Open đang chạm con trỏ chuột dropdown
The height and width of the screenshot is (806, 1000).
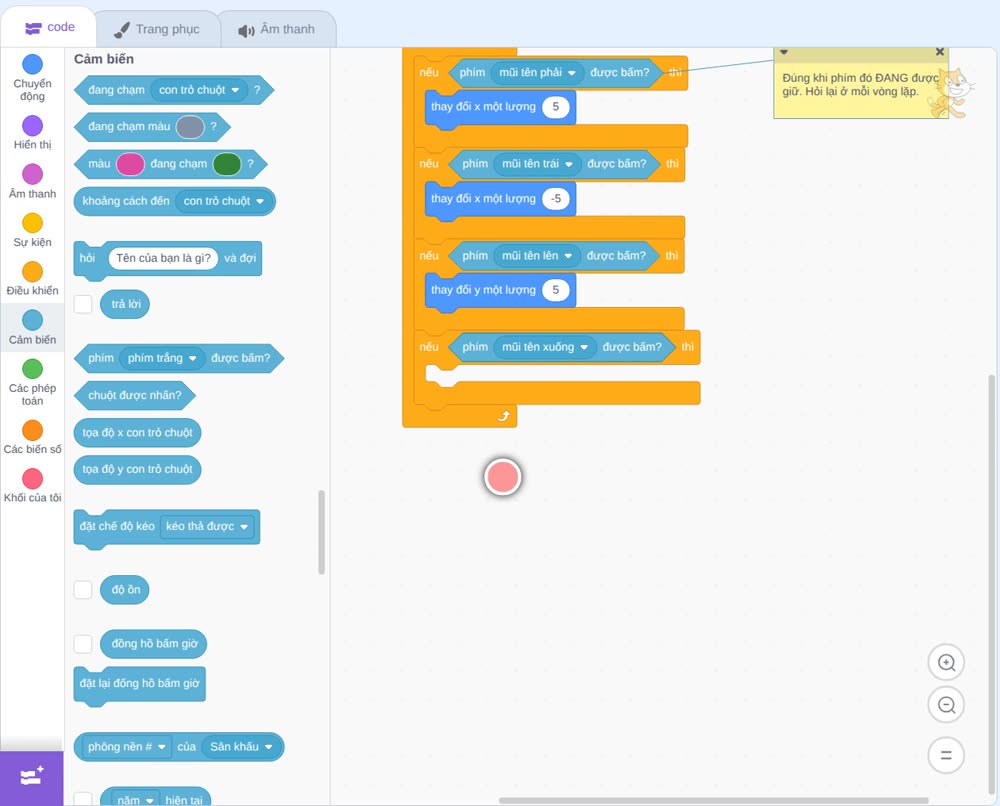click(199, 91)
